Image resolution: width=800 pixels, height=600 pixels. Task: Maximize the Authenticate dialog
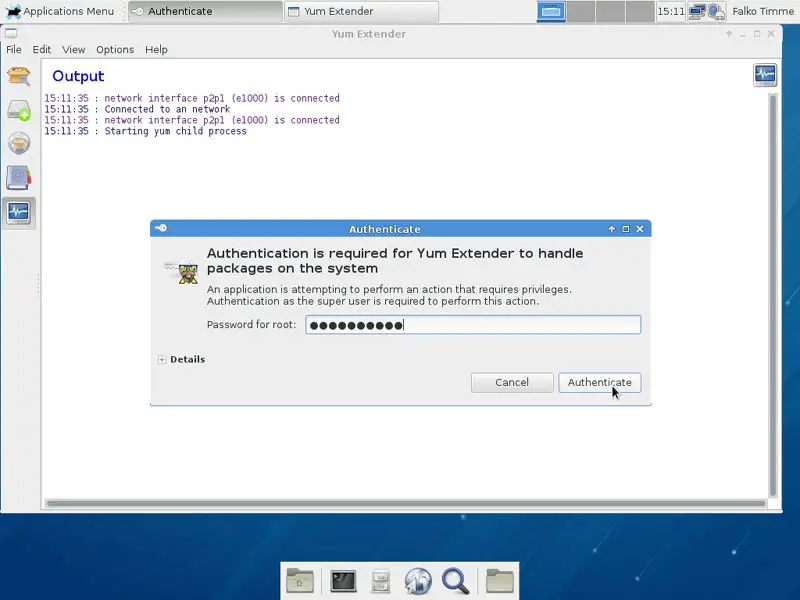click(x=626, y=229)
